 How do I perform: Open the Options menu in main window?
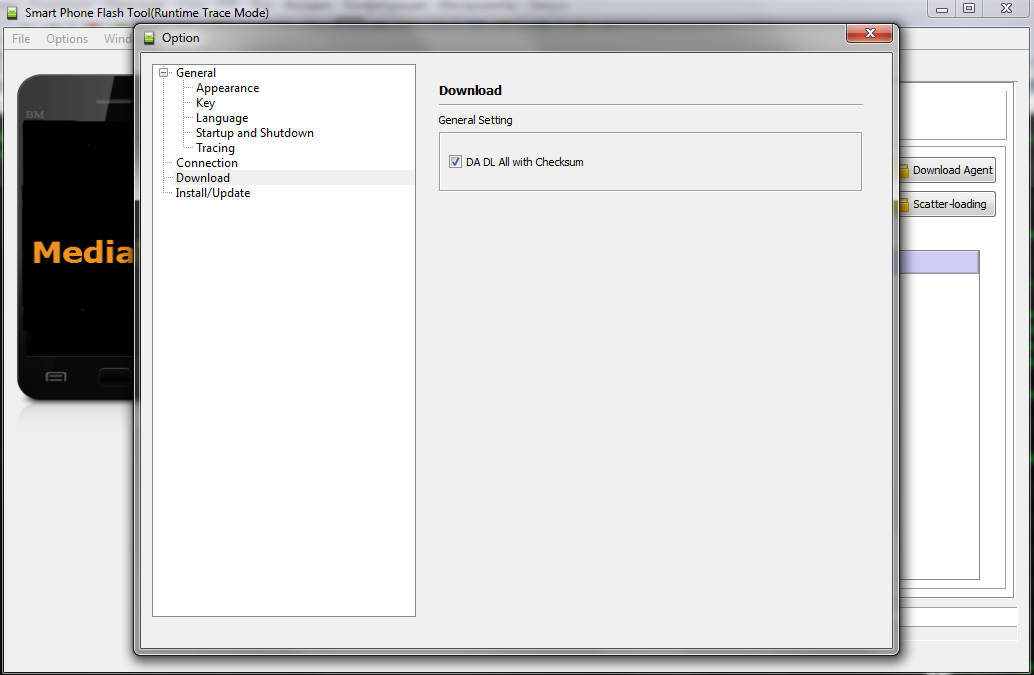click(67, 39)
